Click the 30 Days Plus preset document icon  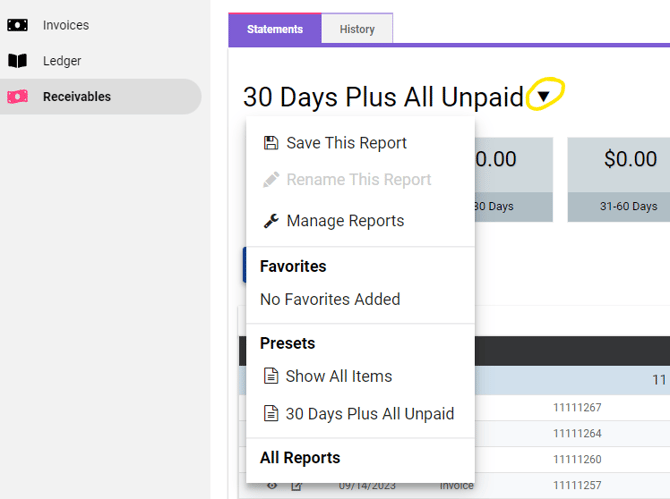click(x=270, y=414)
